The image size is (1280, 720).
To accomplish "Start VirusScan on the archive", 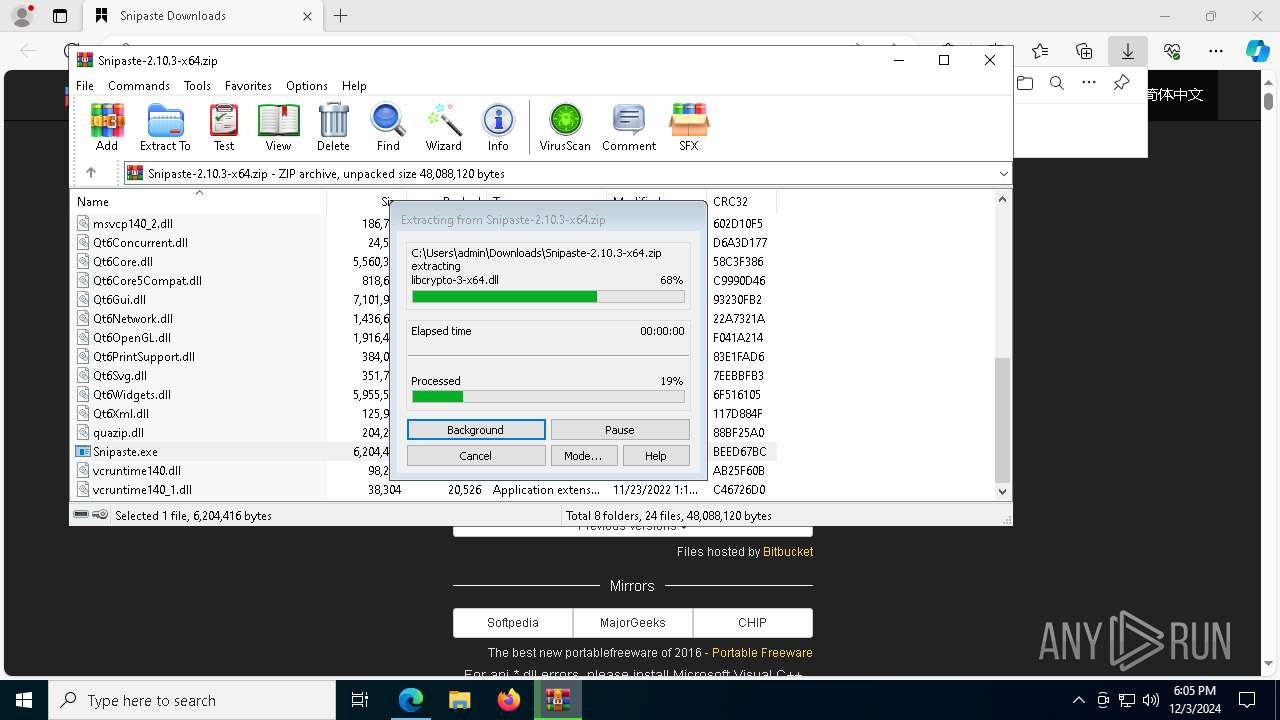I will click(x=565, y=127).
